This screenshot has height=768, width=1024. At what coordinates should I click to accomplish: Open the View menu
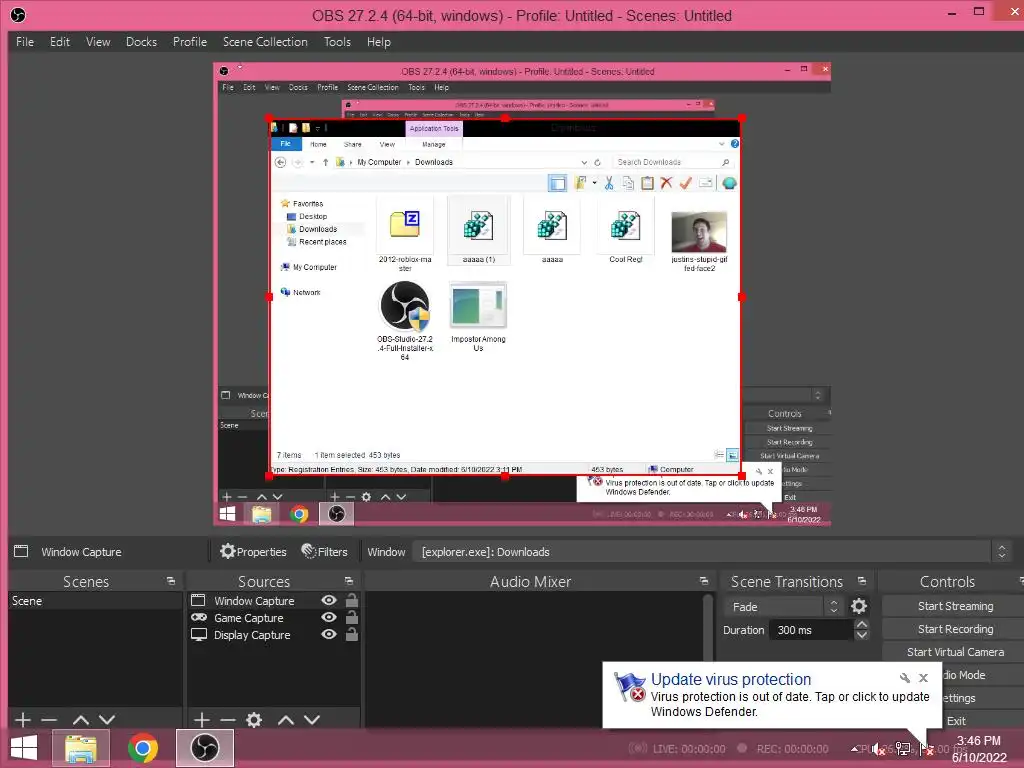[98, 42]
